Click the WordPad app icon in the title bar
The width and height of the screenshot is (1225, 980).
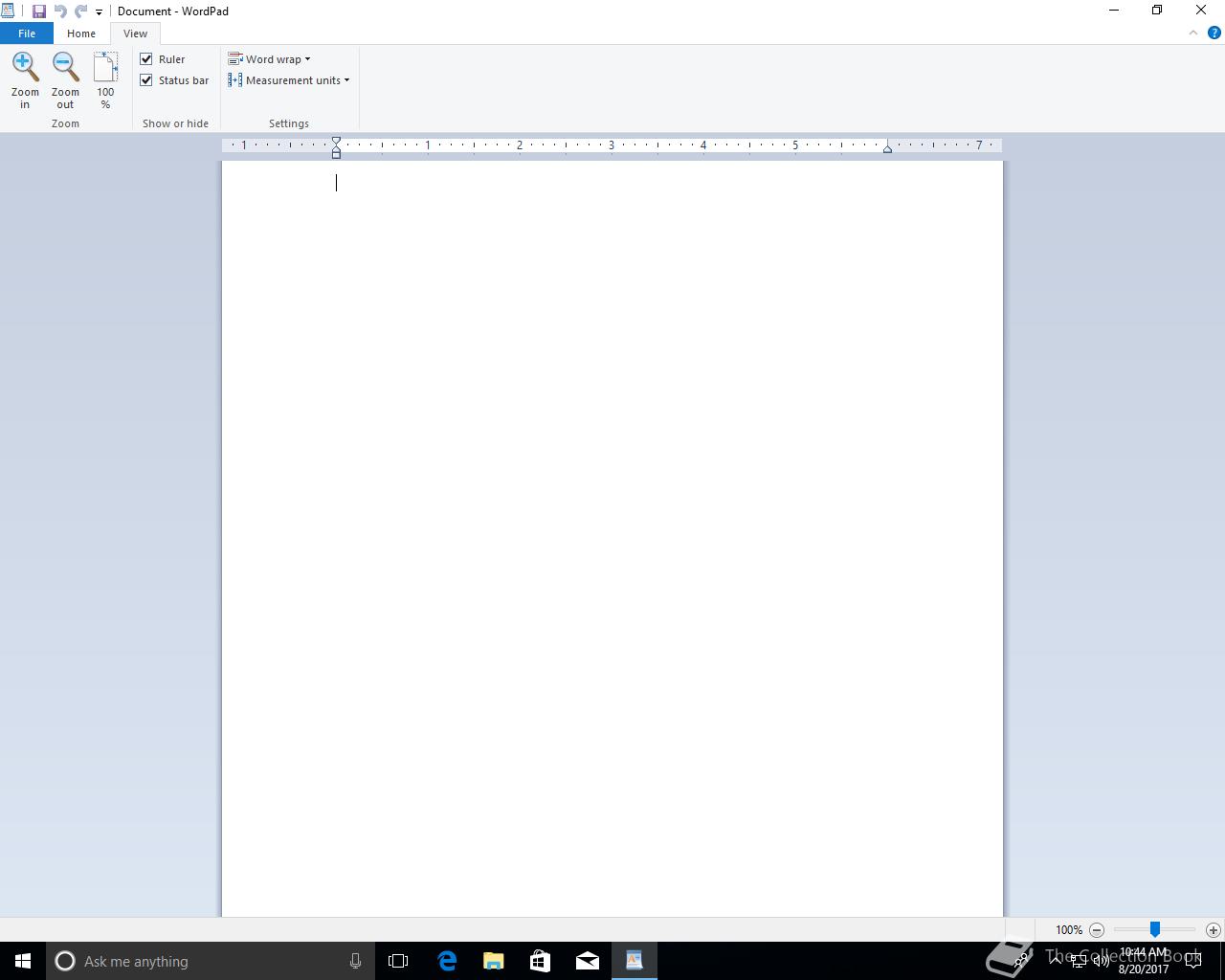(x=8, y=11)
